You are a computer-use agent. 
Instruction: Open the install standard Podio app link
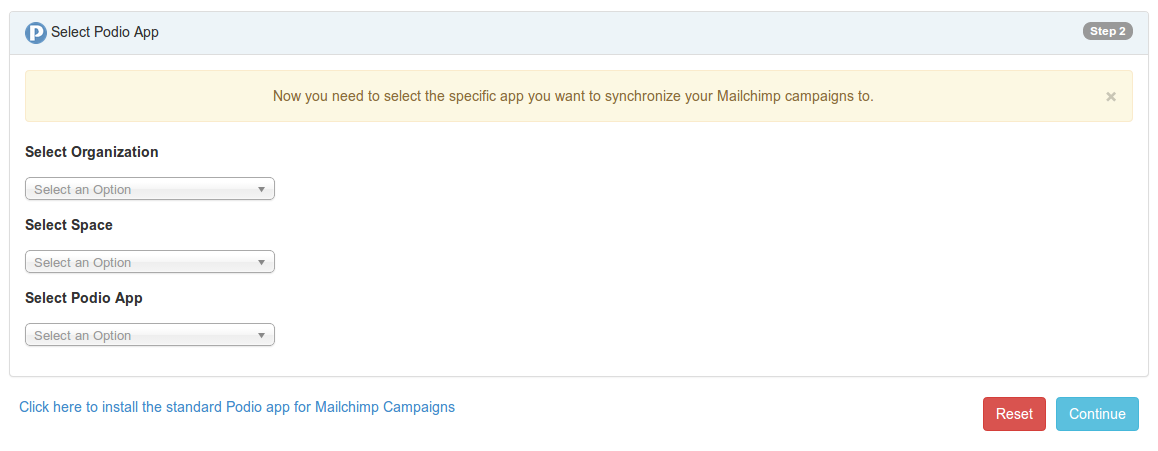[x=237, y=407]
